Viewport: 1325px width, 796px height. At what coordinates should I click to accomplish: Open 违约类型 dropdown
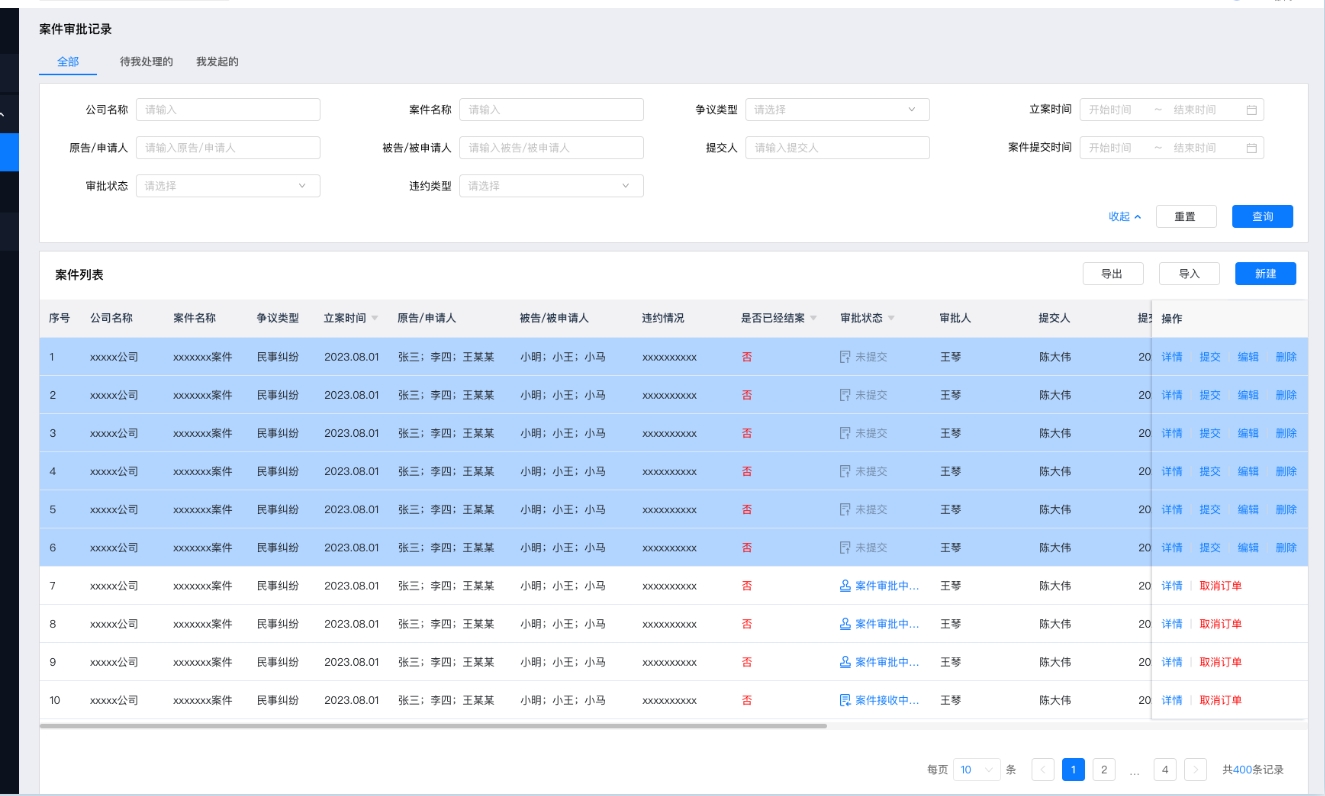(551, 186)
